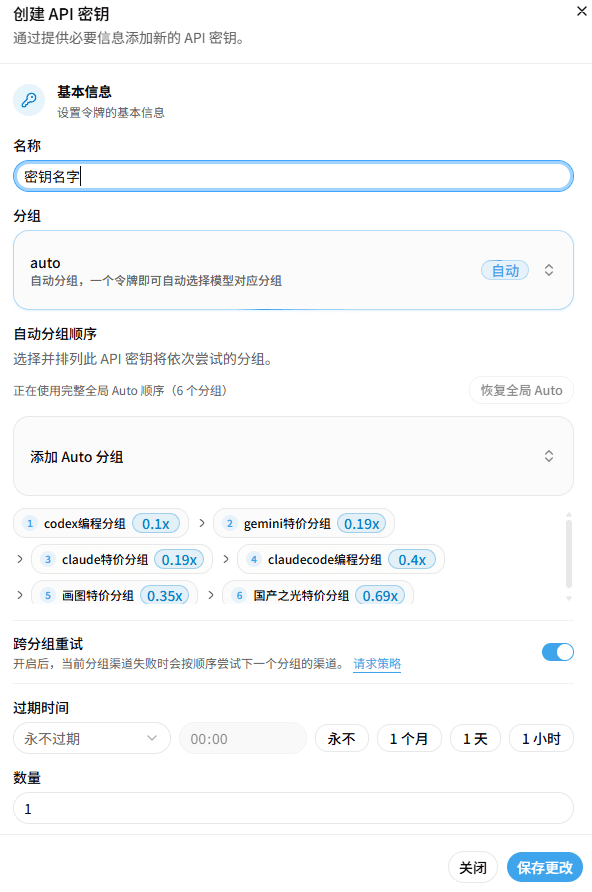Expand the 添加 Auto 分组 dropdown
The image size is (592, 892).
coord(293,456)
